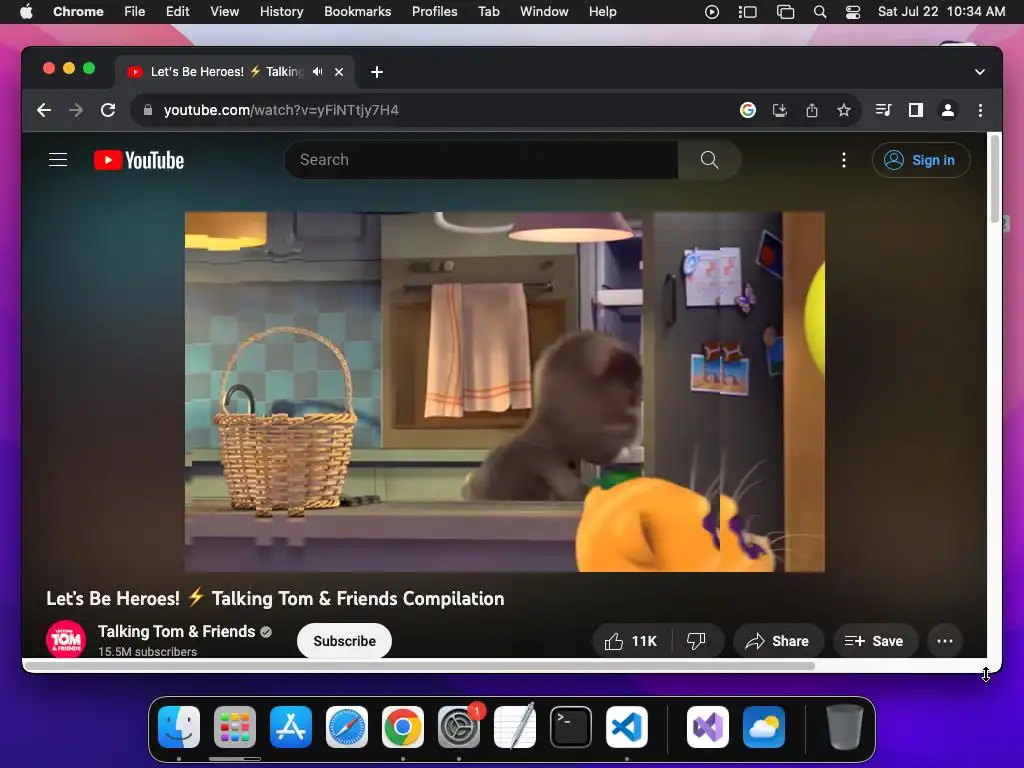
Task: Reload the YouTube page
Action: point(108,110)
